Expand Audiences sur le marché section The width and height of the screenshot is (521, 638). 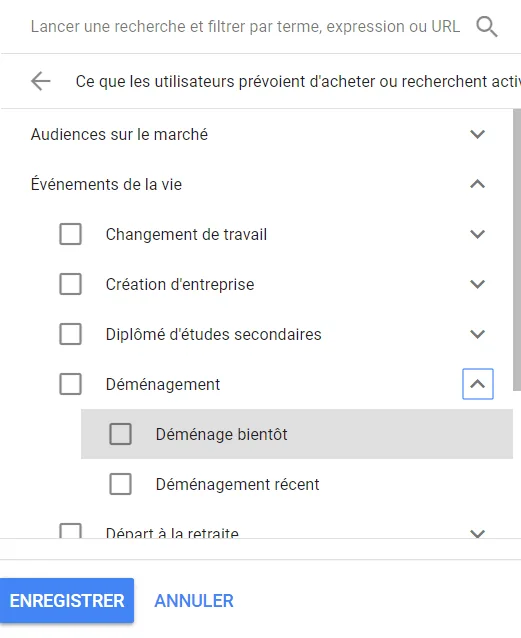pos(477,134)
